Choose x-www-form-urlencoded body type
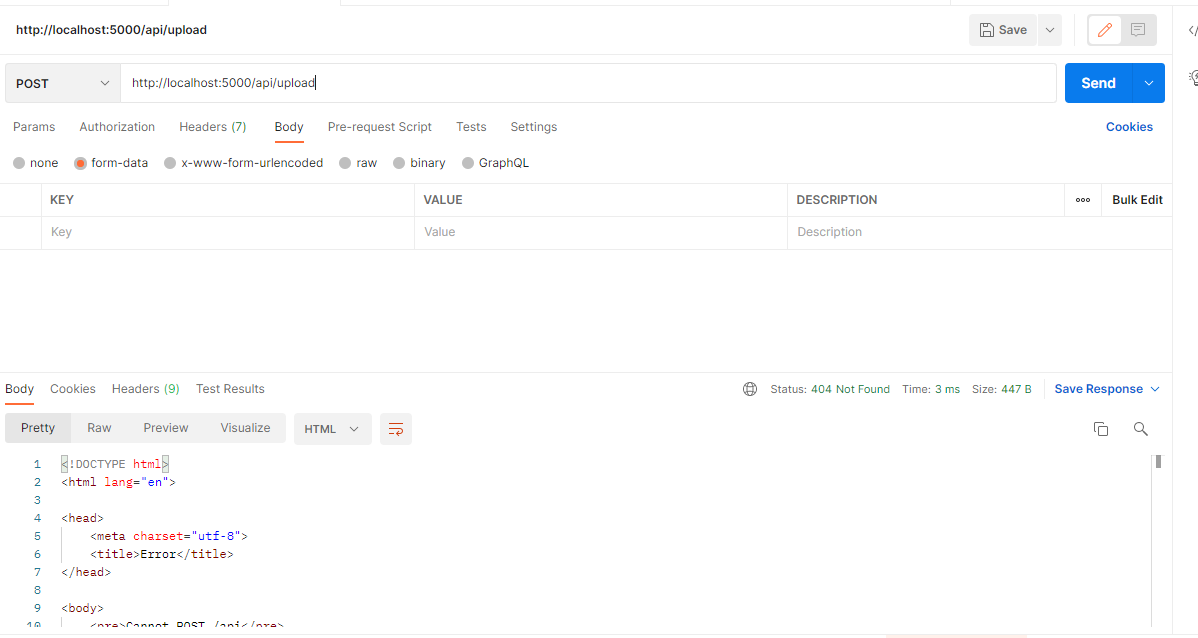The height and width of the screenshot is (638, 1198). click(244, 163)
